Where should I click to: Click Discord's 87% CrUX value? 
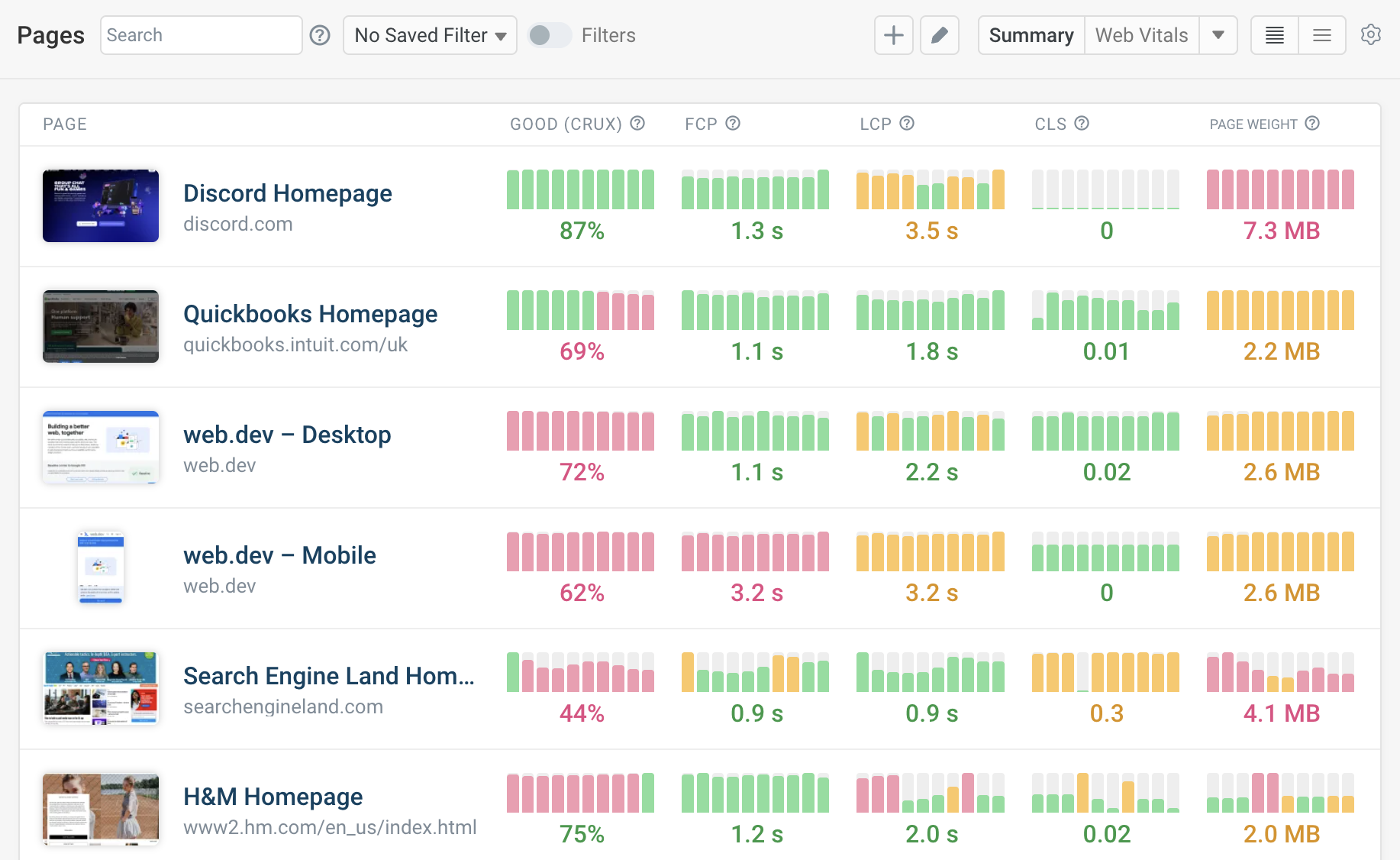(582, 231)
